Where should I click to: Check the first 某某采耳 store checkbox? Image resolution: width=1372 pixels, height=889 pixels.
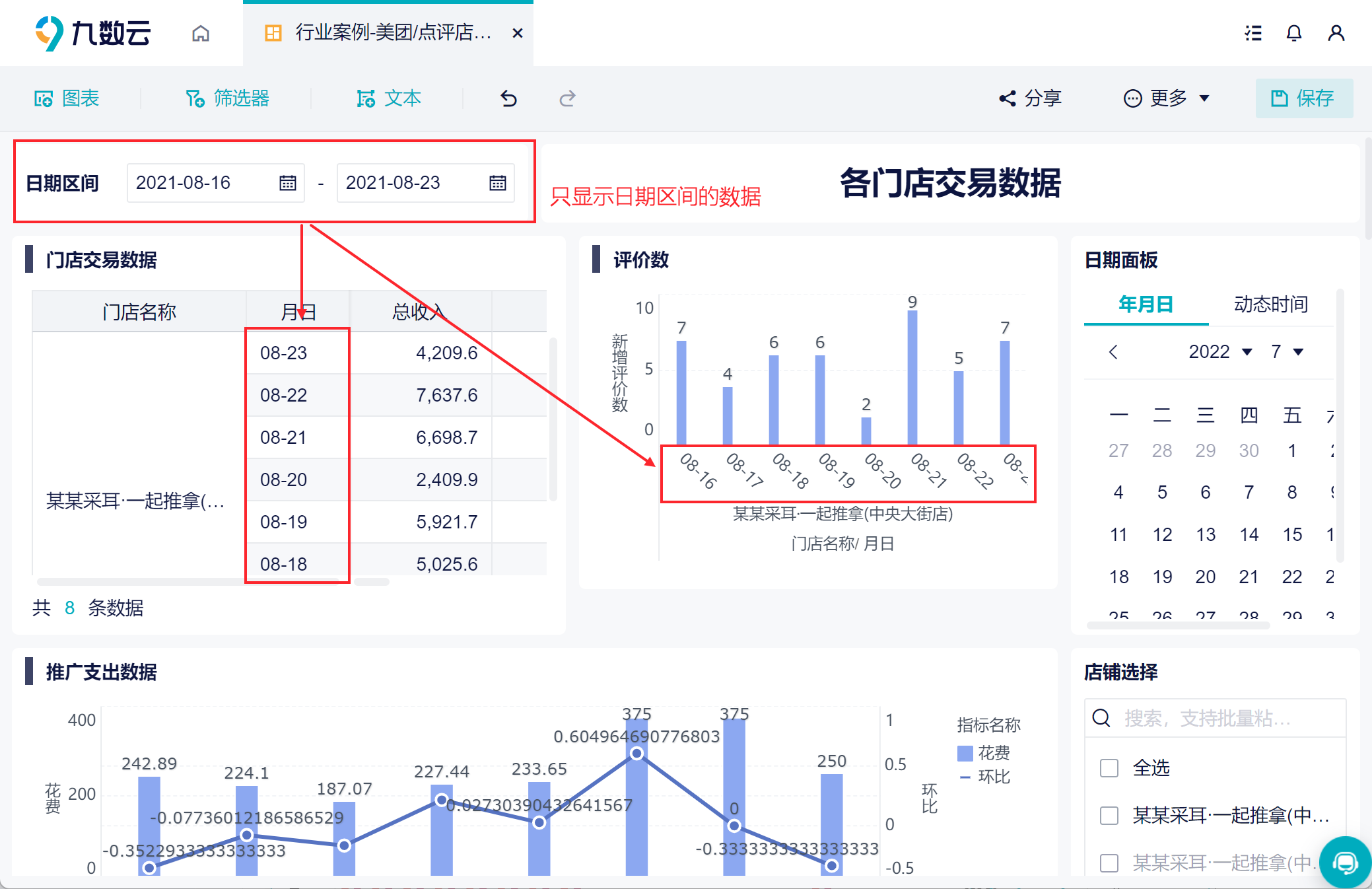[x=1109, y=816]
